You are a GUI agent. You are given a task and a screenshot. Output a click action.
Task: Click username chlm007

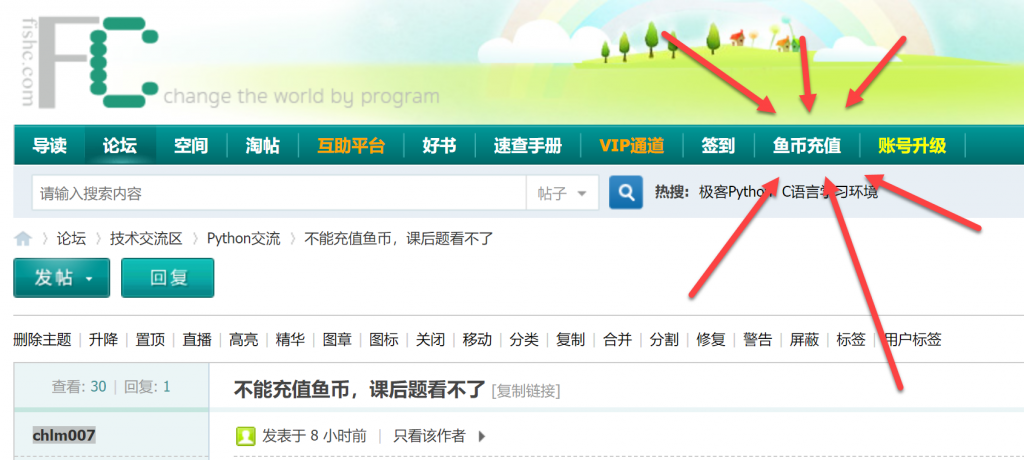tap(64, 435)
